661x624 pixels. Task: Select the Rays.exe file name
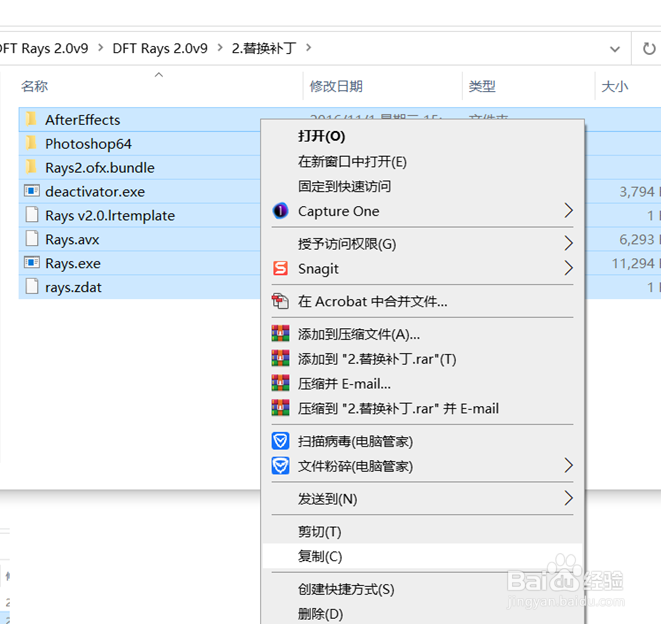click(x=73, y=264)
